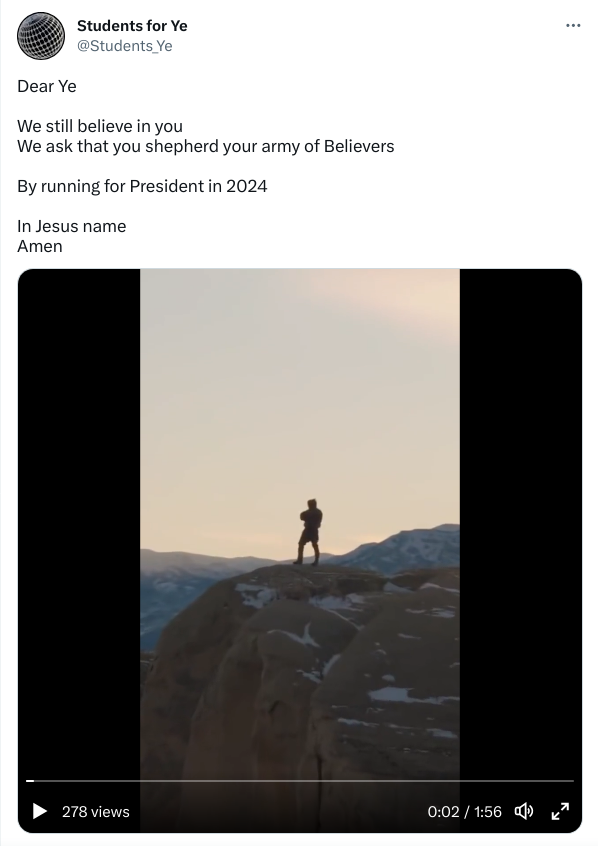Click the 'Dear Ye' tweet text
Screen dimensions: 598x846
(x=47, y=86)
